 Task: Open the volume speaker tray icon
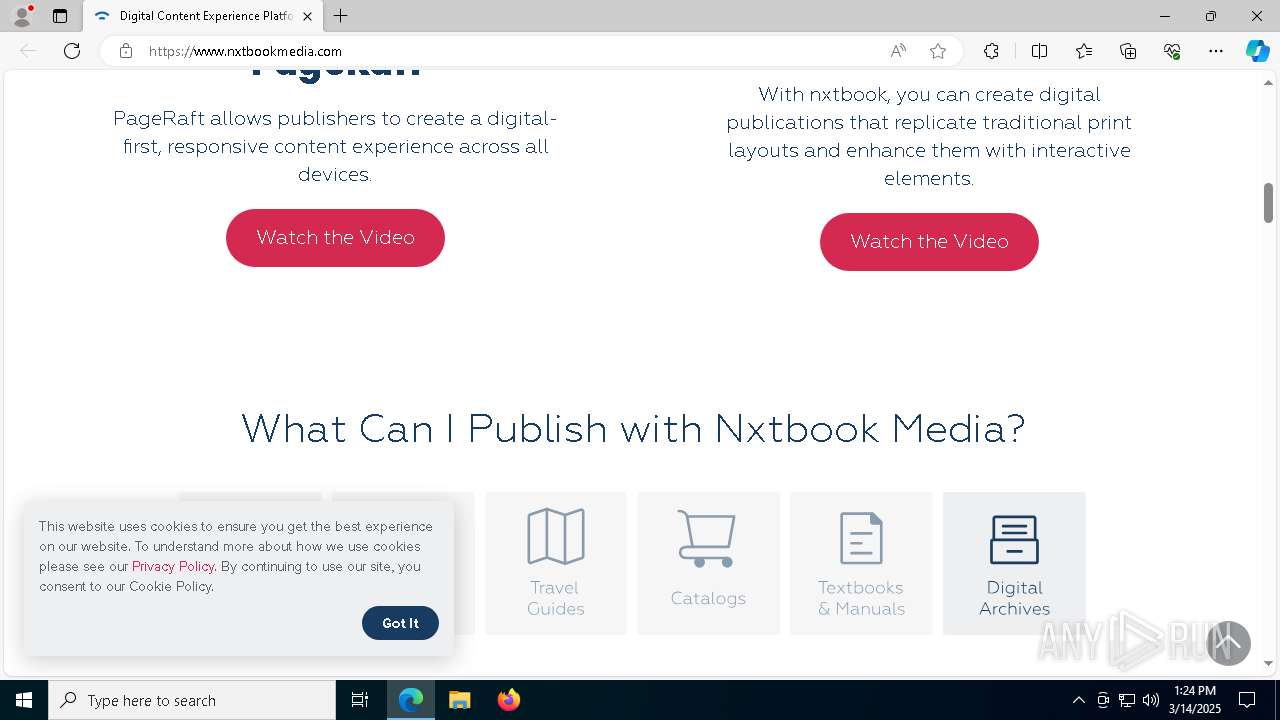point(1151,700)
